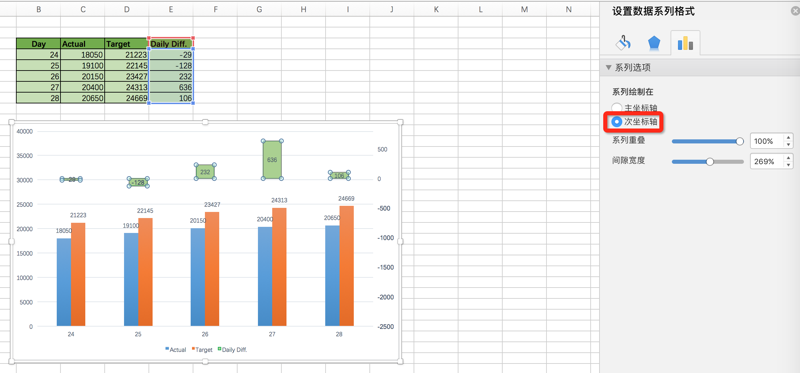Open the Effects pentagon tab
The width and height of the screenshot is (800, 373).
point(654,43)
